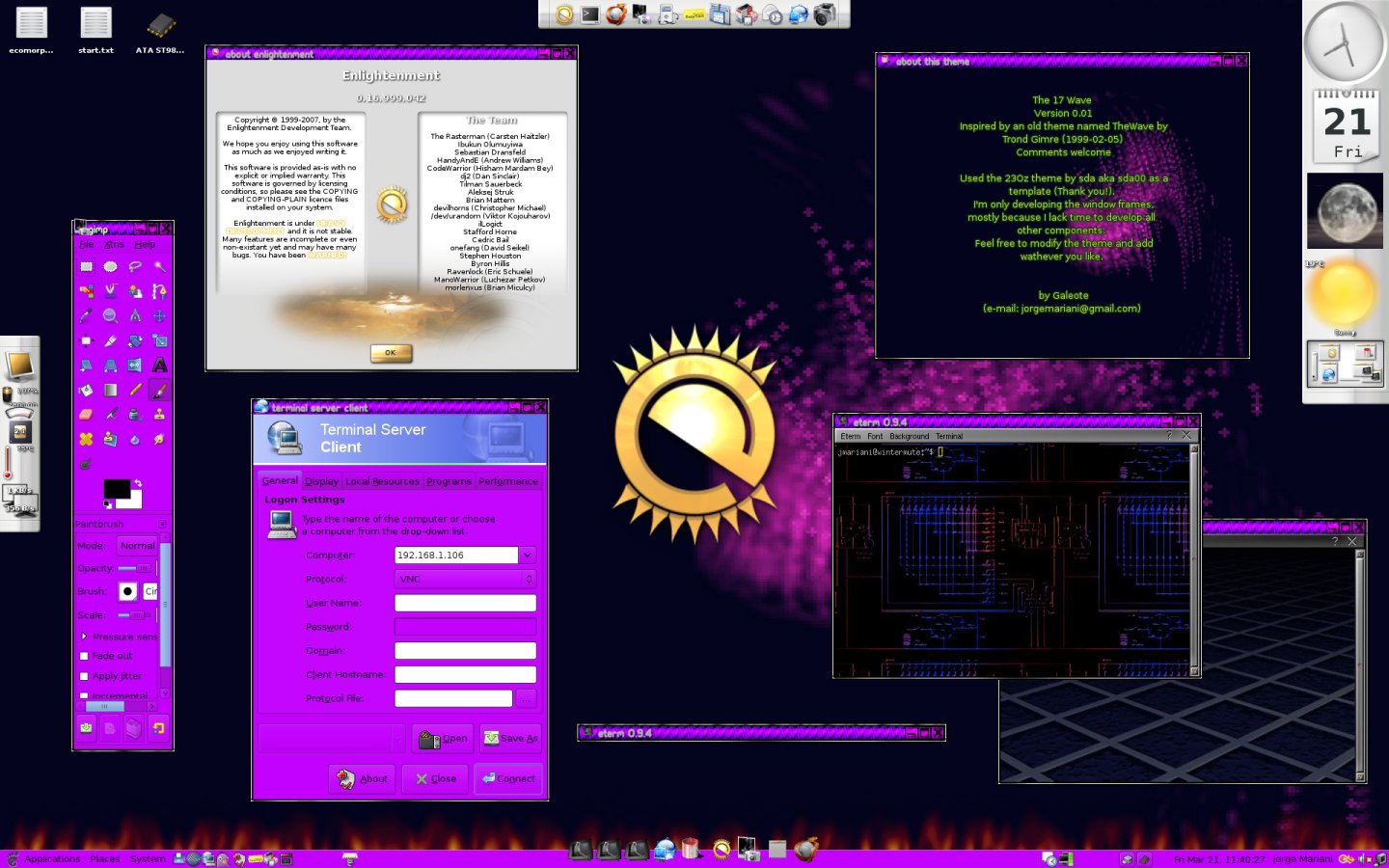Select the Scissors Select tool in GIMP

tap(110, 290)
